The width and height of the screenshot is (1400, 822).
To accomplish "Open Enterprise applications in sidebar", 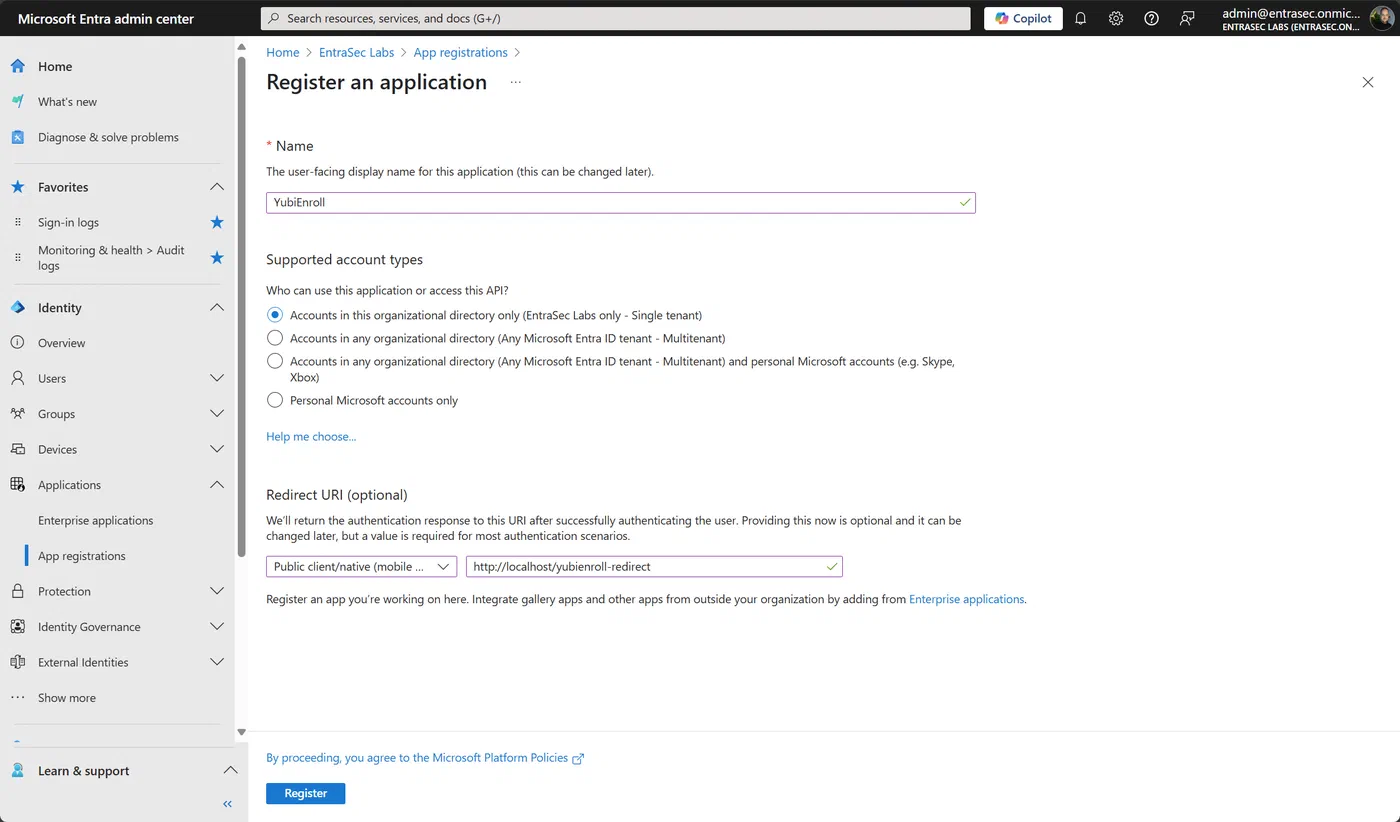I will point(95,520).
